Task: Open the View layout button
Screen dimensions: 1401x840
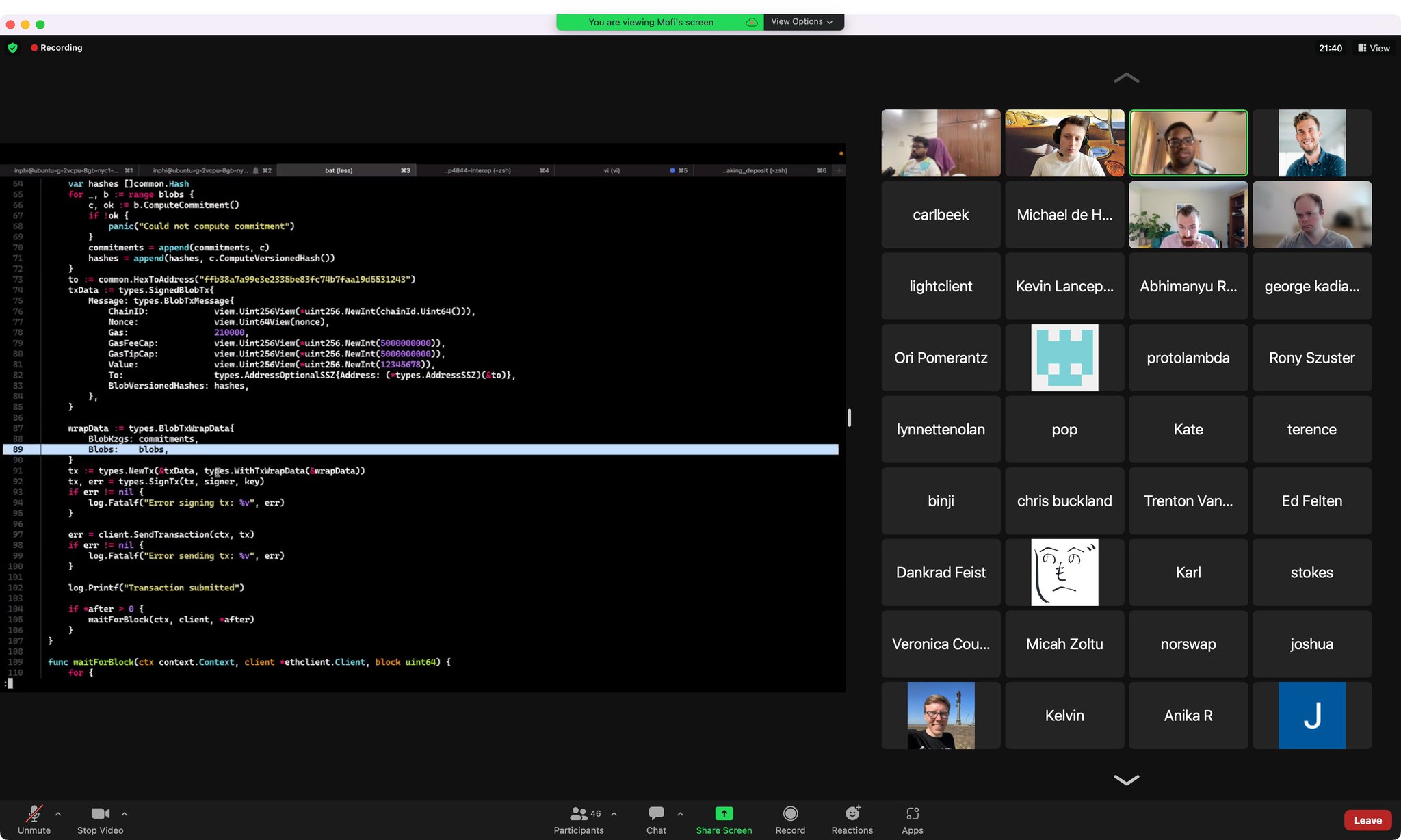Action: (x=1374, y=48)
